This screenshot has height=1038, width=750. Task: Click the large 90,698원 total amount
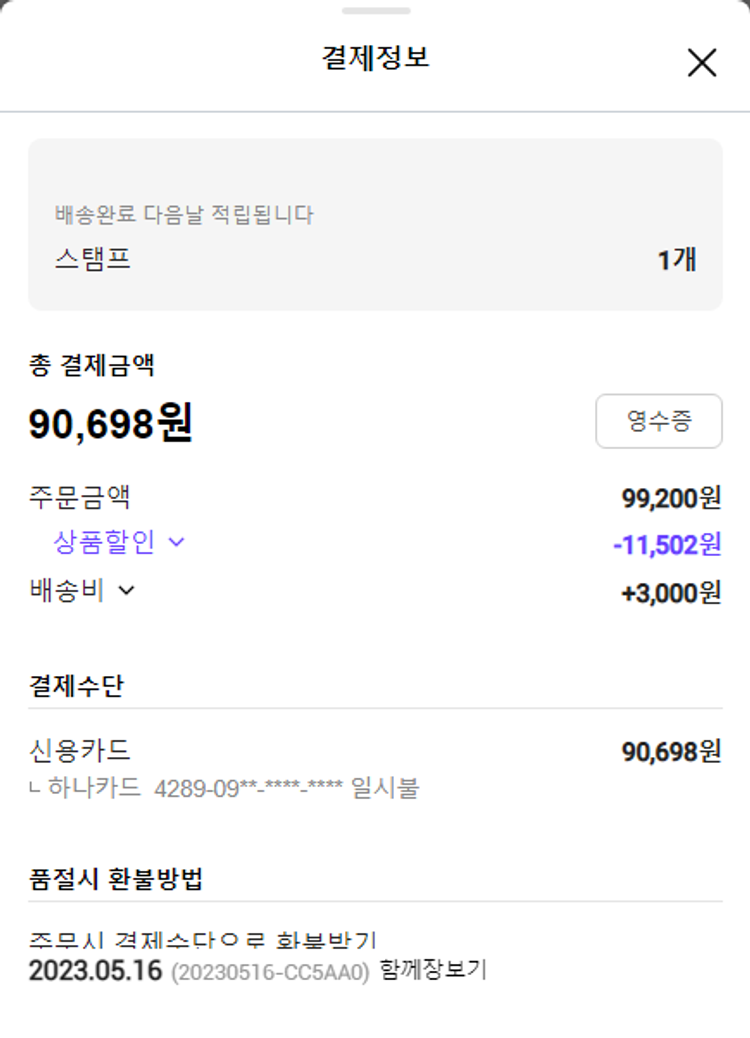click(110, 424)
